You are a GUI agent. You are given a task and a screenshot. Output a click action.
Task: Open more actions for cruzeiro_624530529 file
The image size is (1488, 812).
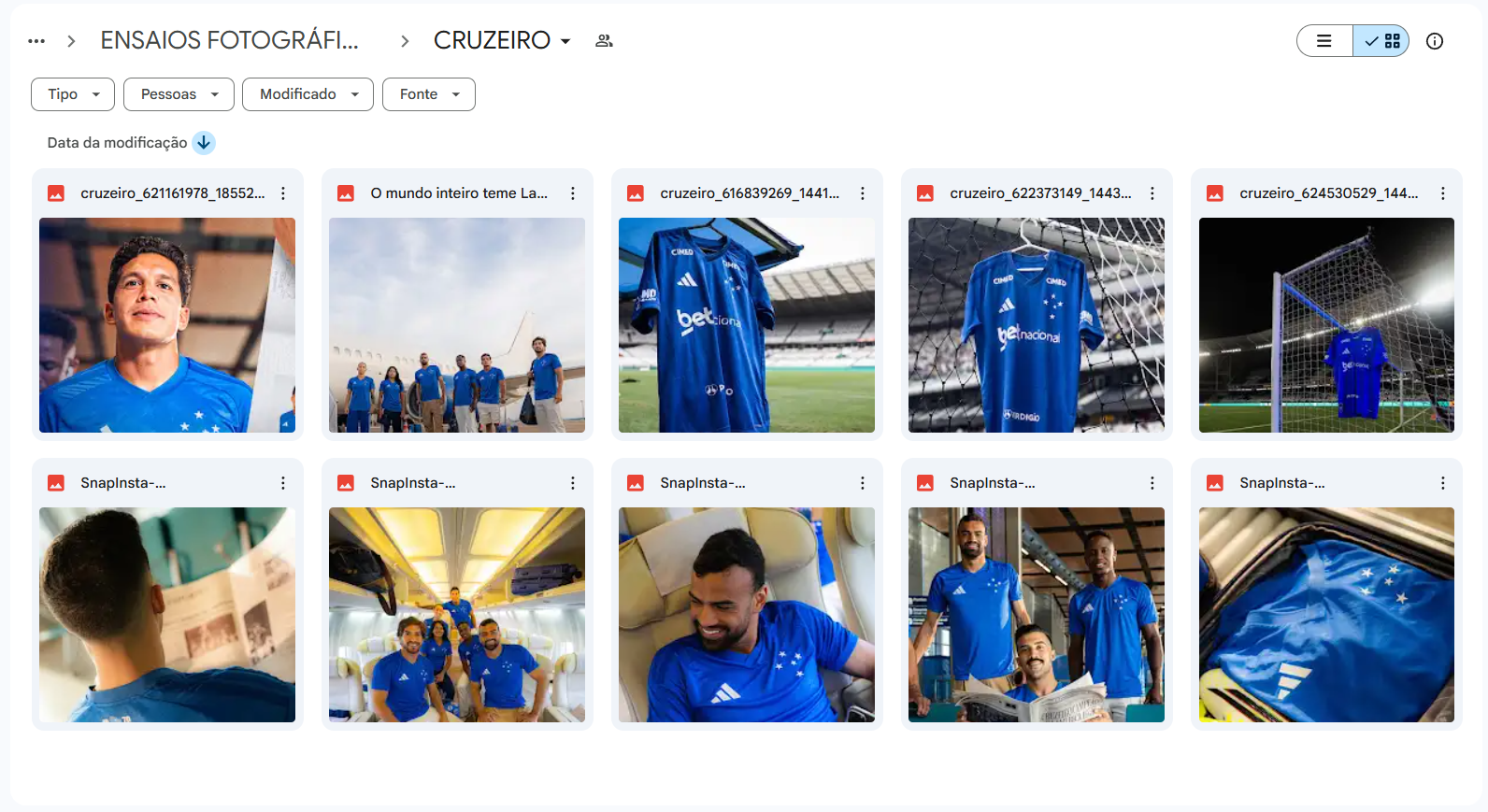click(1443, 193)
